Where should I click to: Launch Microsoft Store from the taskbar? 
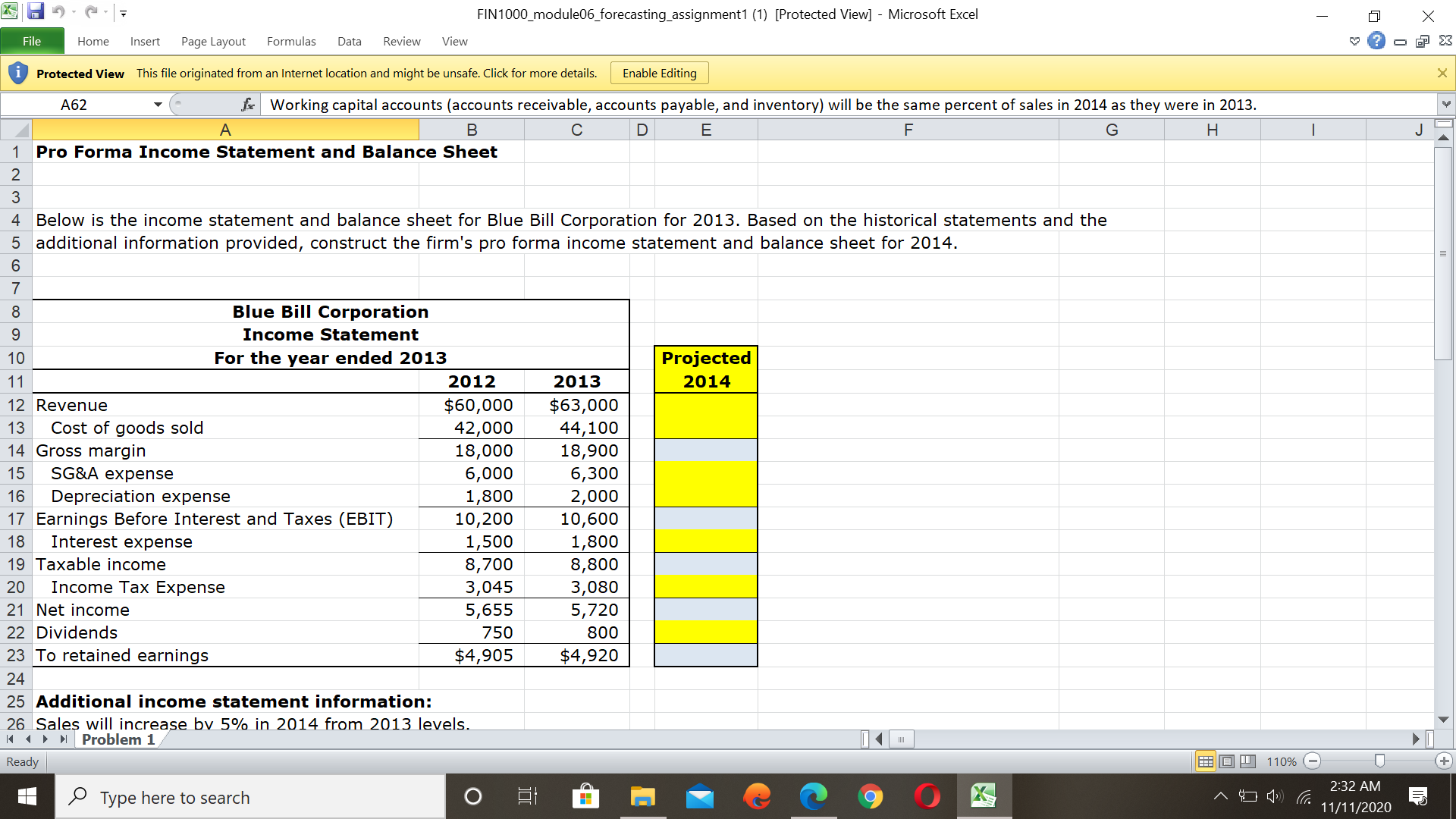[585, 796]
